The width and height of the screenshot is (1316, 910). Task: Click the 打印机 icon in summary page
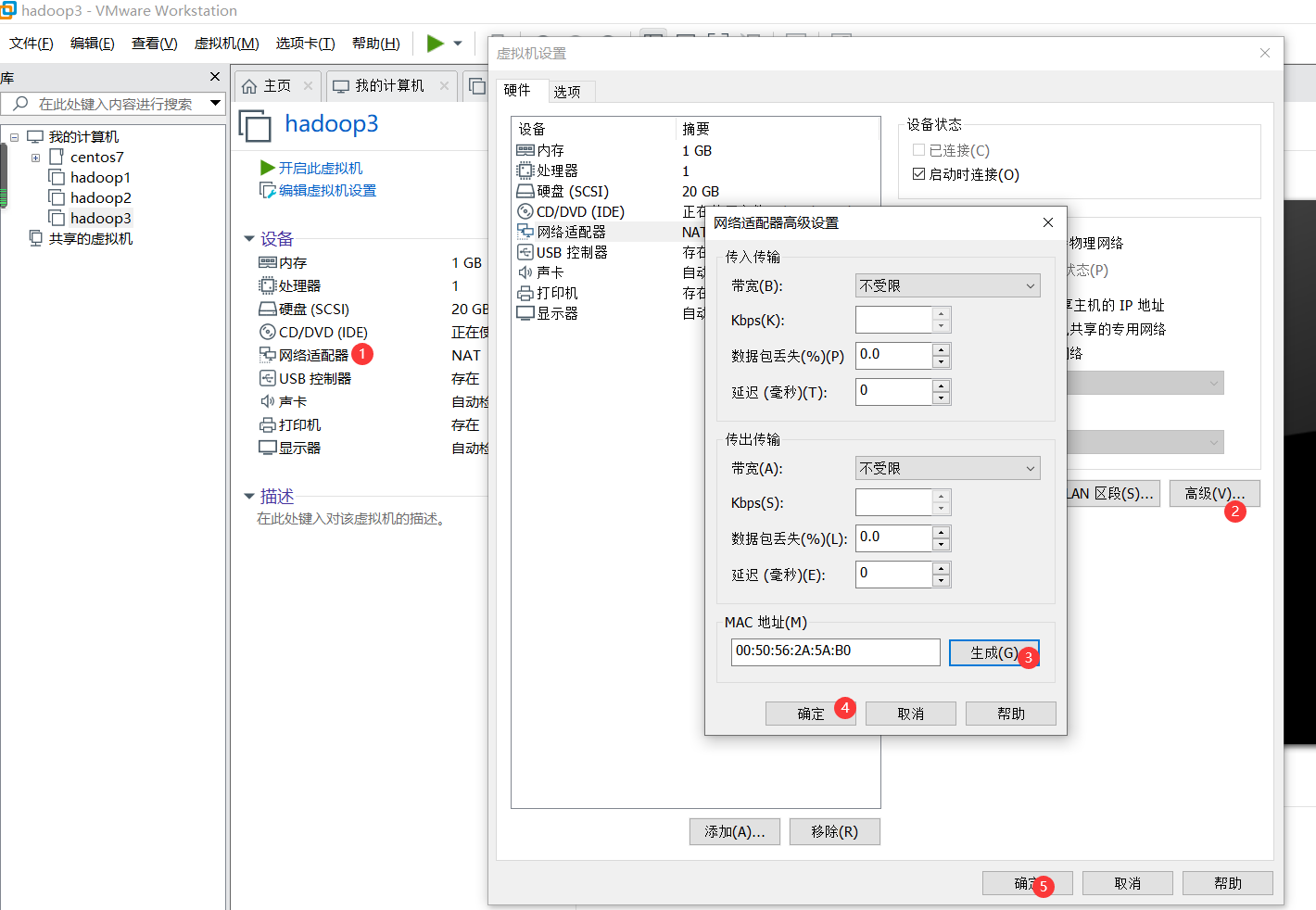268,424
